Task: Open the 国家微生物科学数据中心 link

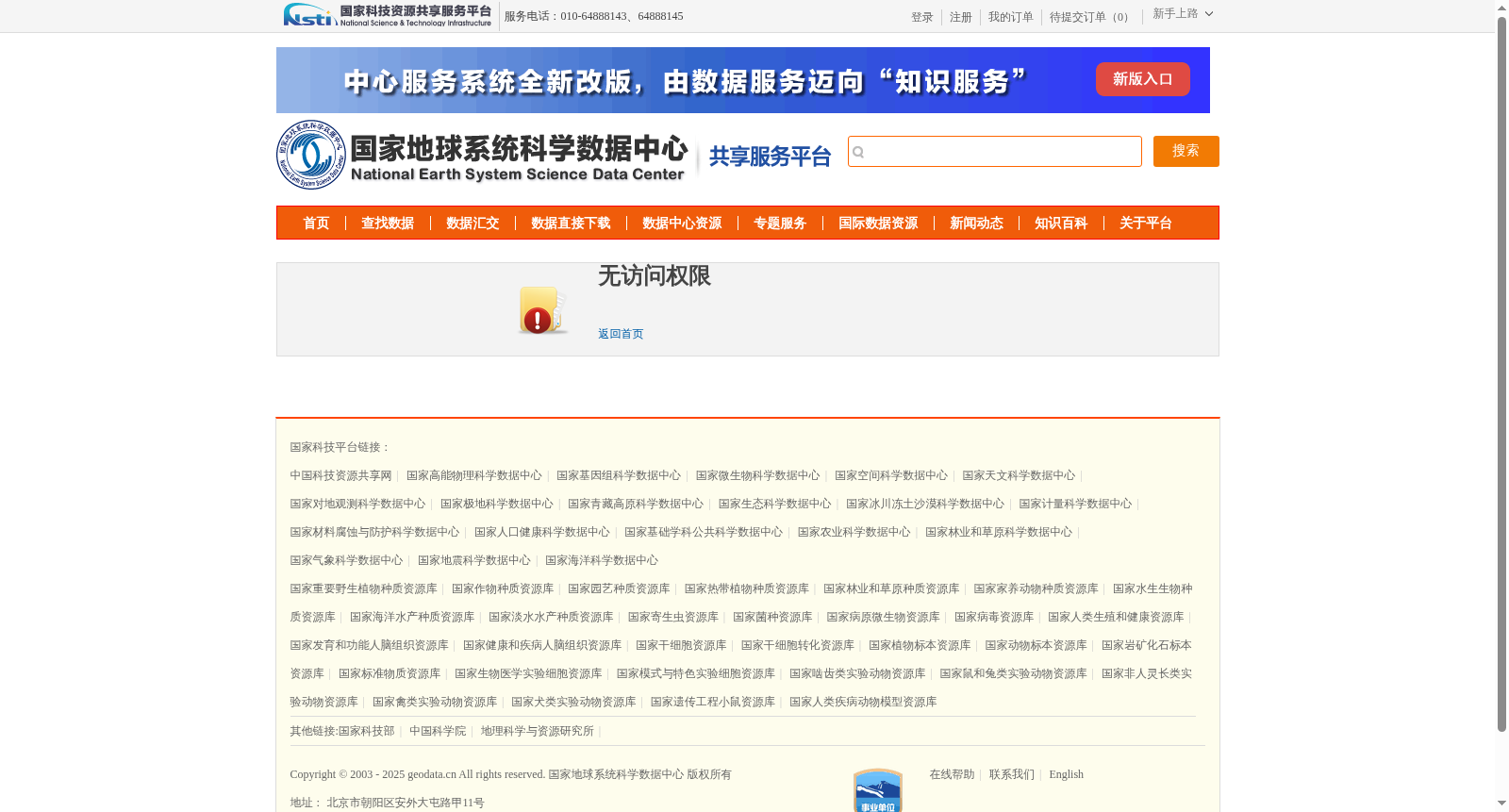Action: [758, 476]
